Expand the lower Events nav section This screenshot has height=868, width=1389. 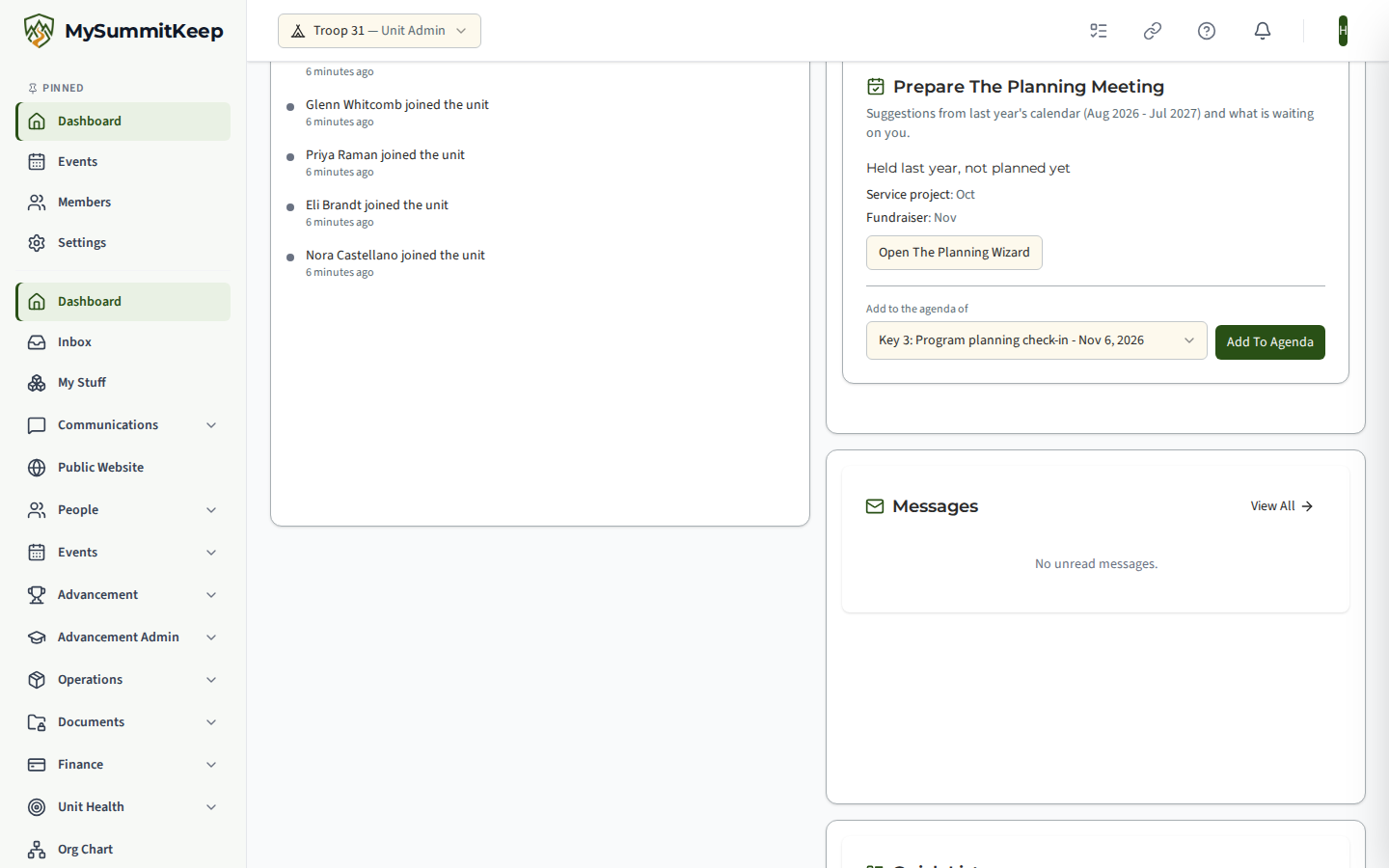pos(123,553)
